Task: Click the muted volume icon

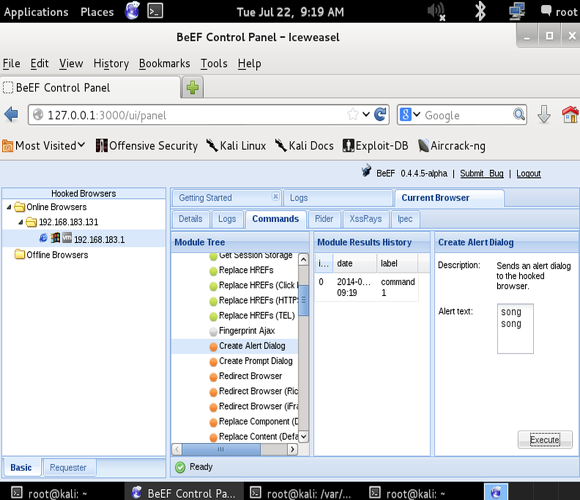Action: 436,11
